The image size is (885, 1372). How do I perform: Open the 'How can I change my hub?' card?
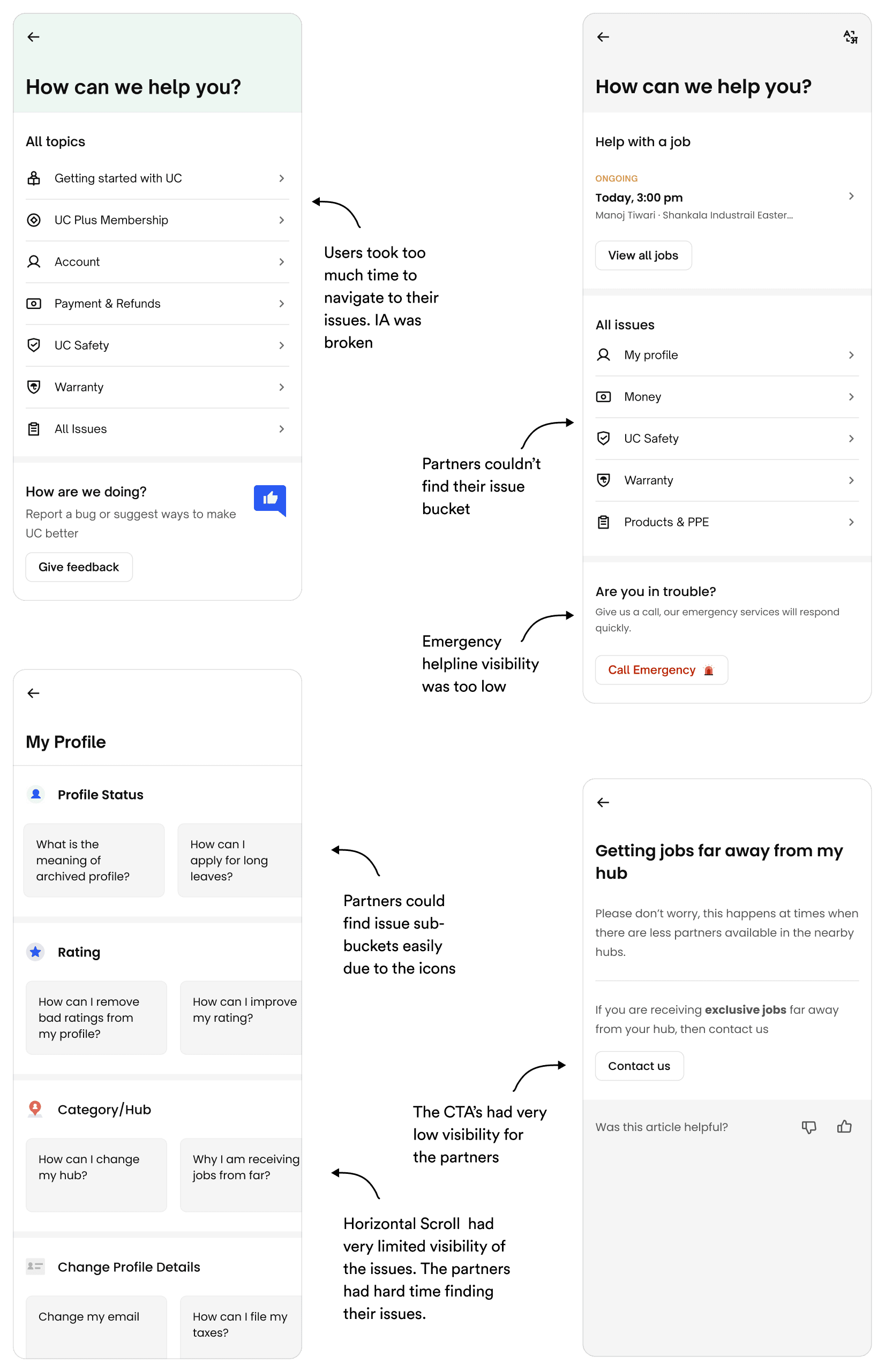click(x=96, y=1175)
